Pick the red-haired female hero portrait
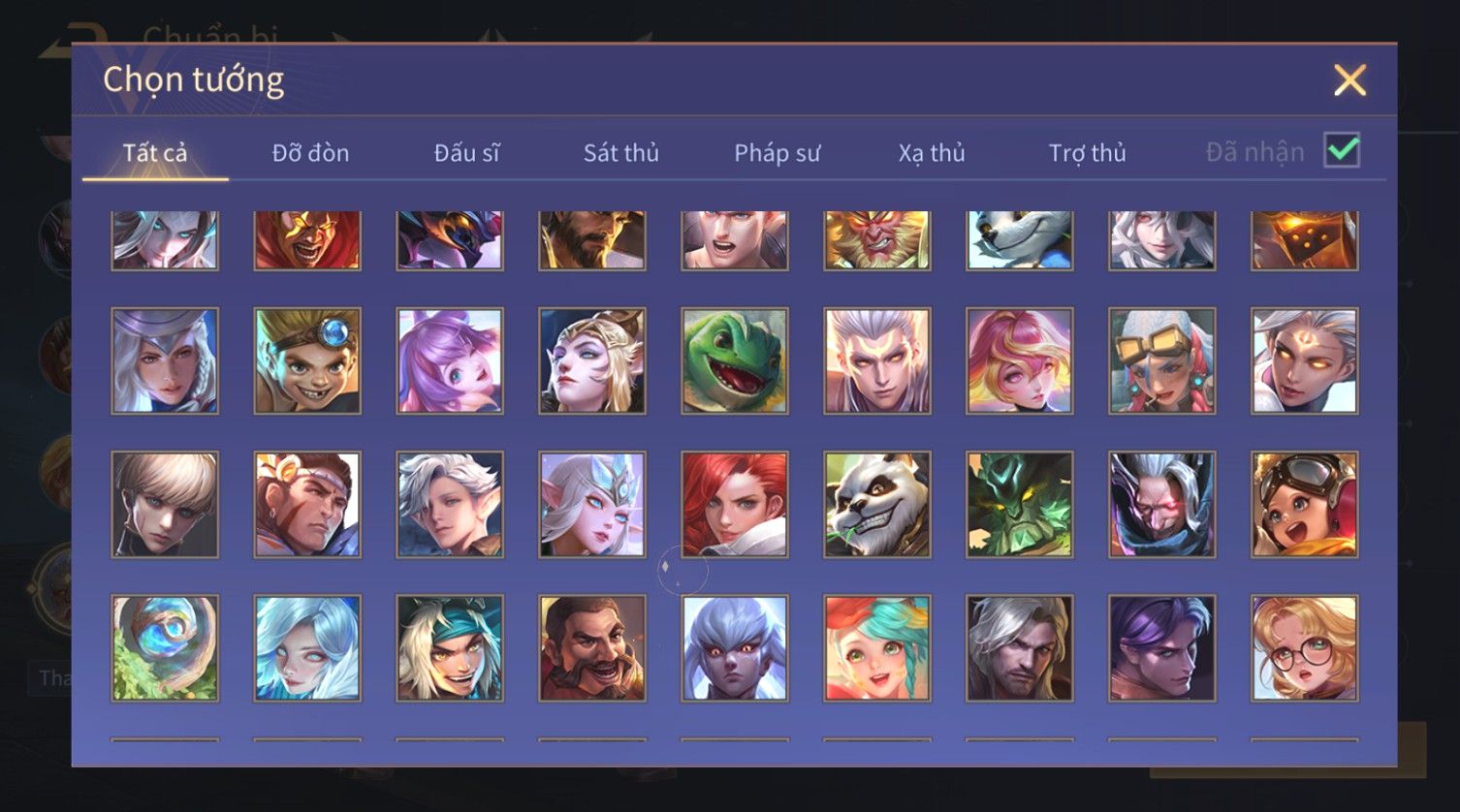 pyautogui.click(x=734, y=505)
